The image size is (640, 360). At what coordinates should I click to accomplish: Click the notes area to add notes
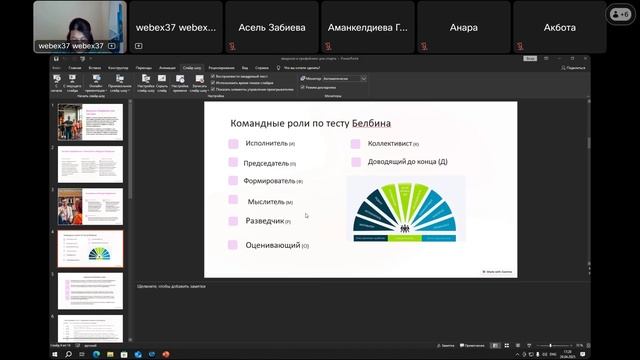(x=361, y=287)
